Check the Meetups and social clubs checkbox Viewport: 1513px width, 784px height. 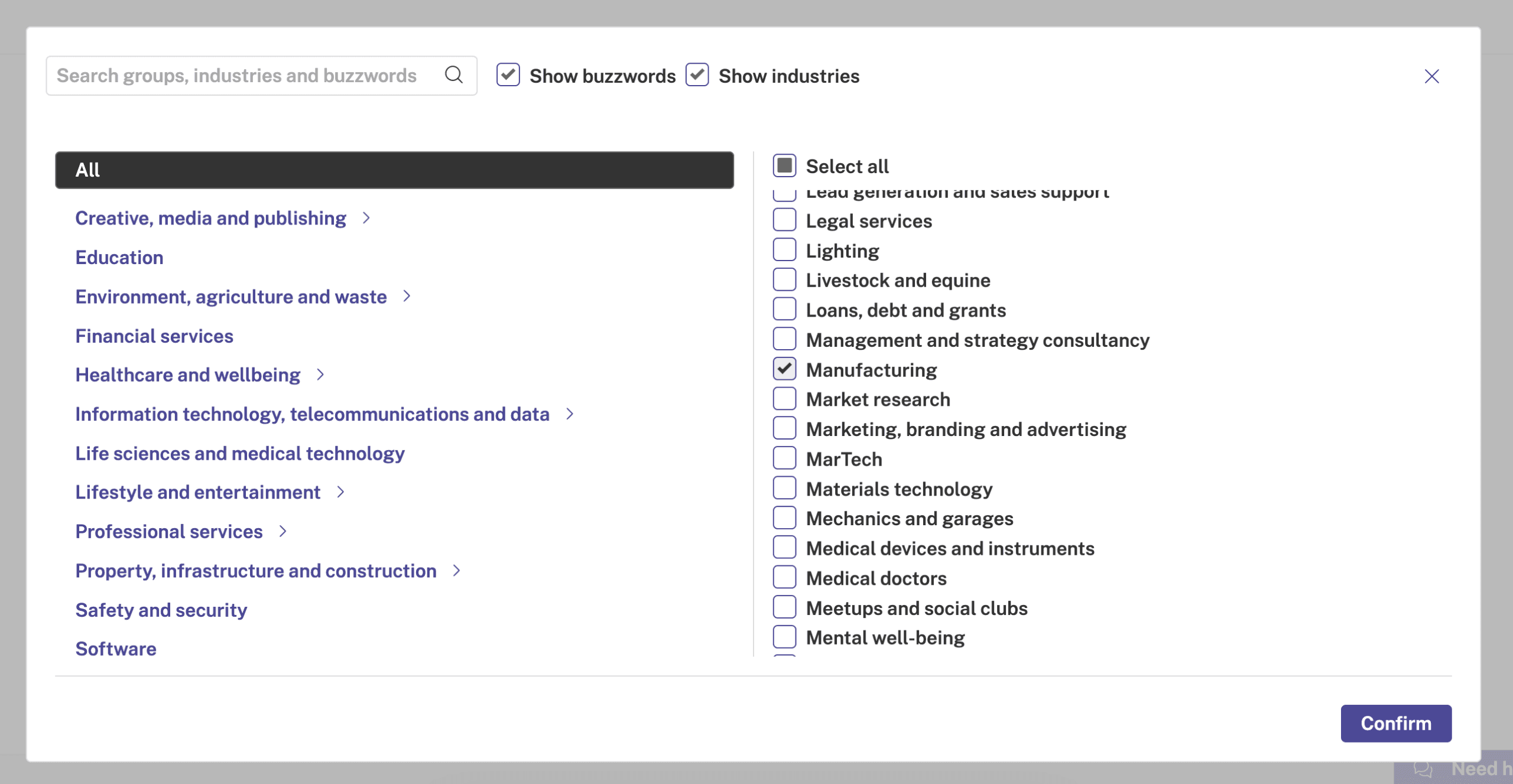(x=784, y=607)
